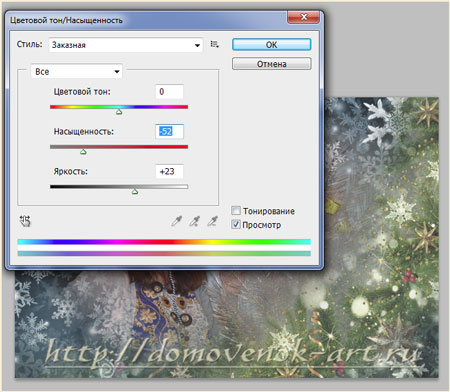450x392 pixels.
Task: Click the Яркость label text
Action: tap(70, 172)
